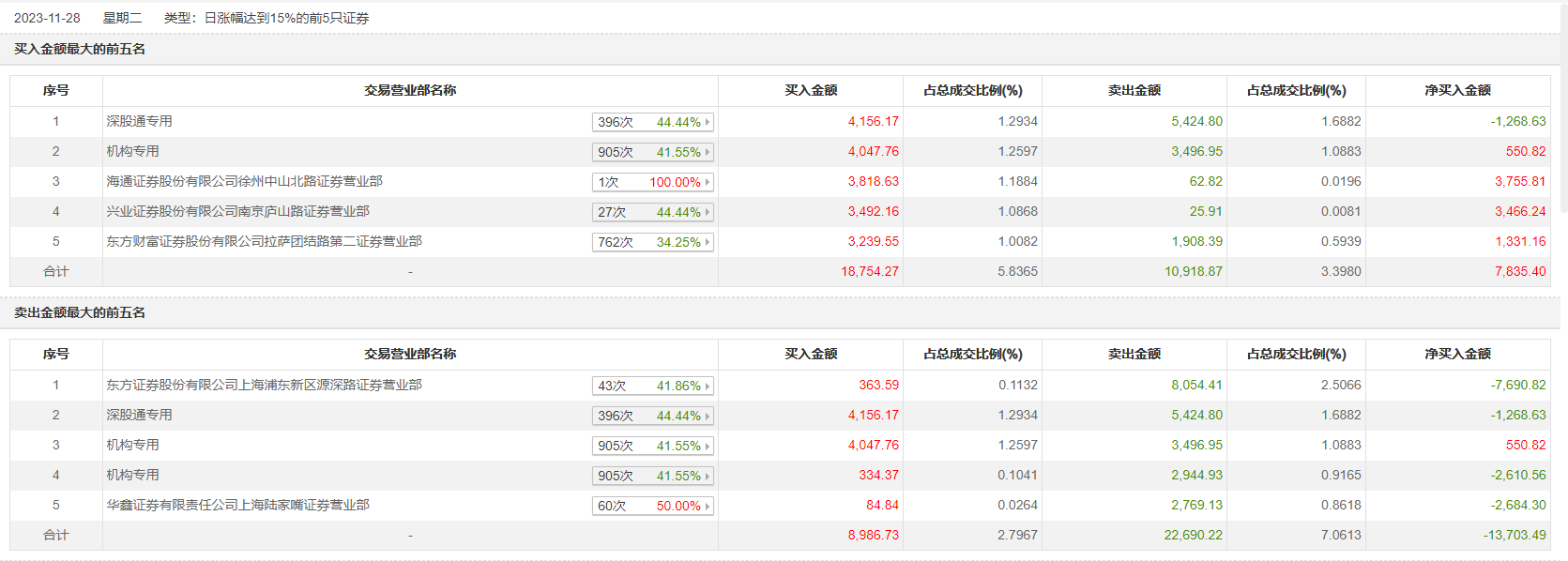This screenshot has height=561, width=1568.
Task: Open the "762次 34.25%" stats dropdown
Action: pyautogui.click(x=652, y=242)
